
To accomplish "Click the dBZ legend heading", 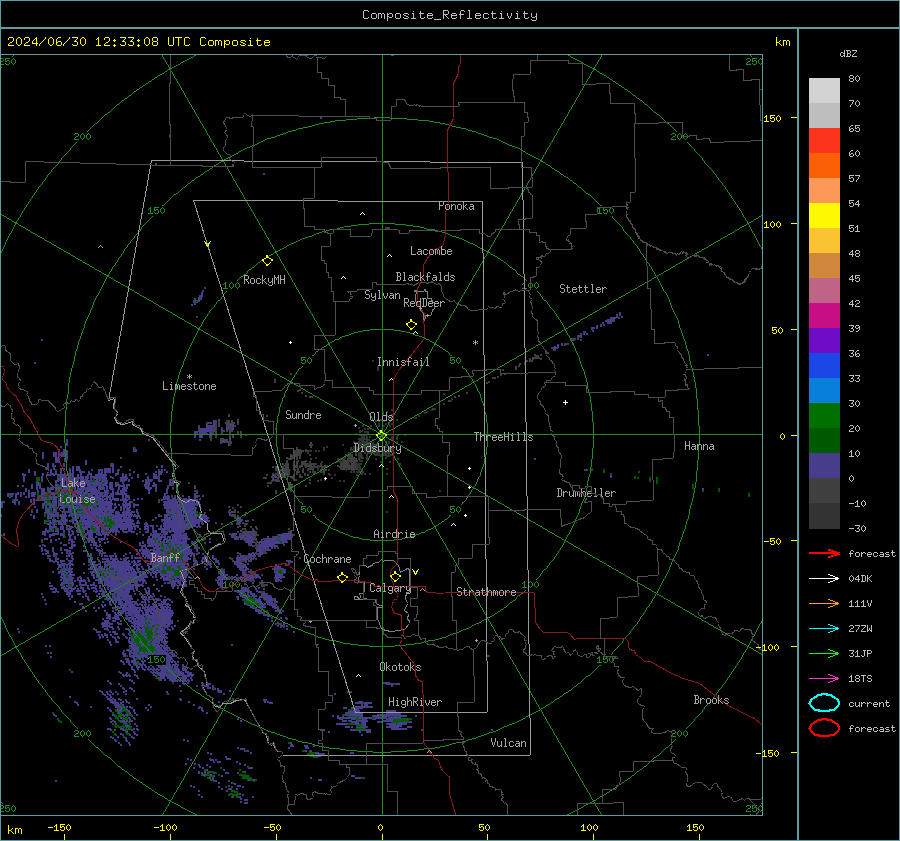I will (x=848, y=53).
